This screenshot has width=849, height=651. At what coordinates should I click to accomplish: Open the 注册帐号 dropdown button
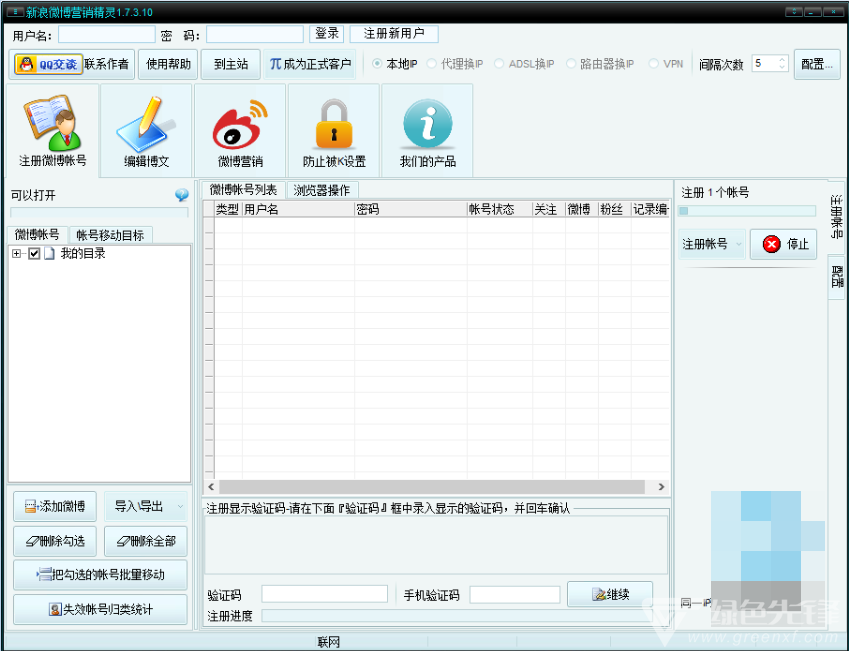click(x=712, y=244)
